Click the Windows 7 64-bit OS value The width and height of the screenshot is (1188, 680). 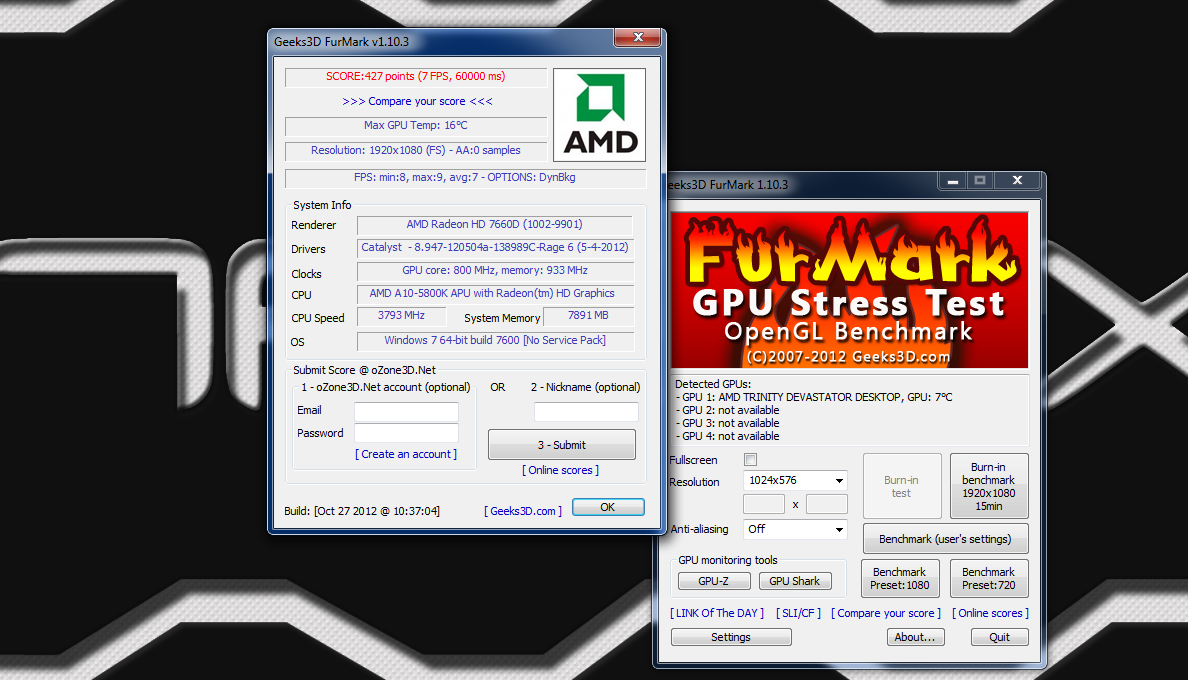tap(495, 341)
